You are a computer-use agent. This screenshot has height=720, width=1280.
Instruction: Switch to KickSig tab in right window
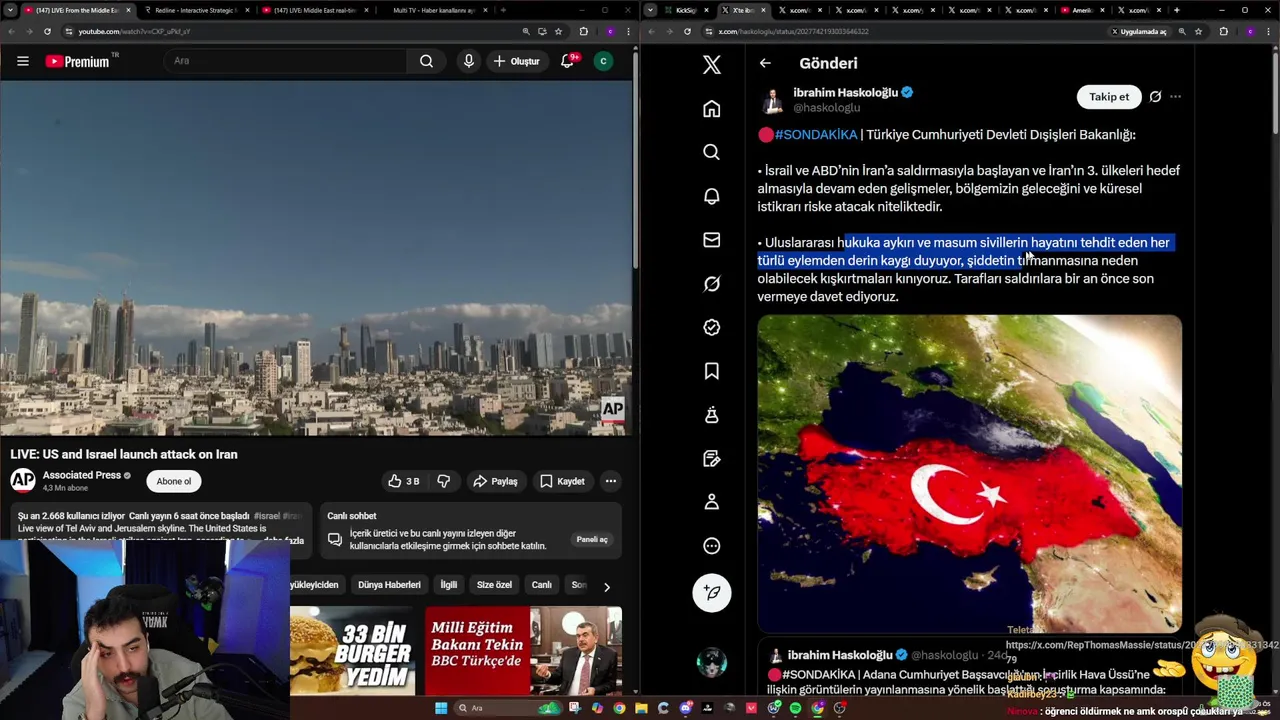tap(686, 10)
